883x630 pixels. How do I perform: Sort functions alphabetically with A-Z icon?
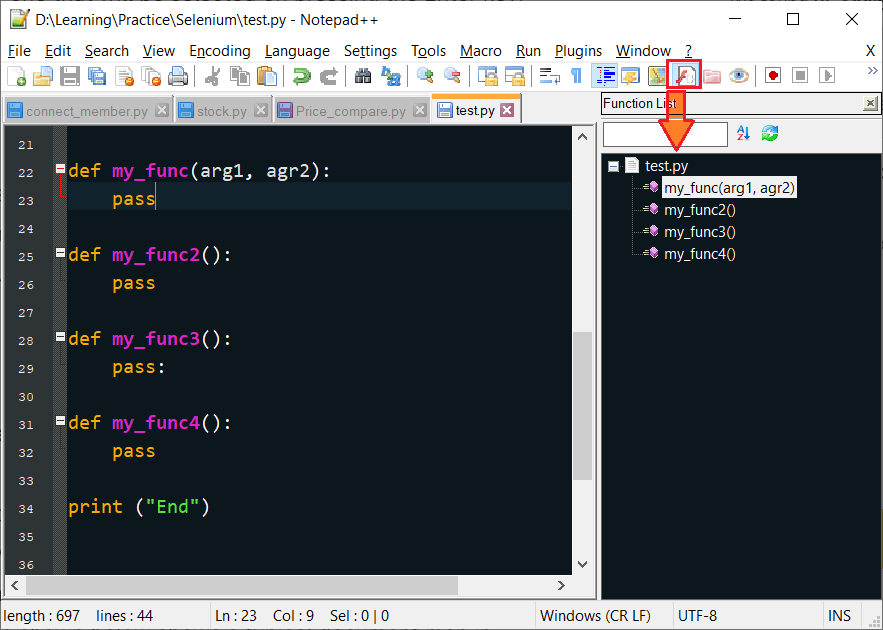[743, 133]
